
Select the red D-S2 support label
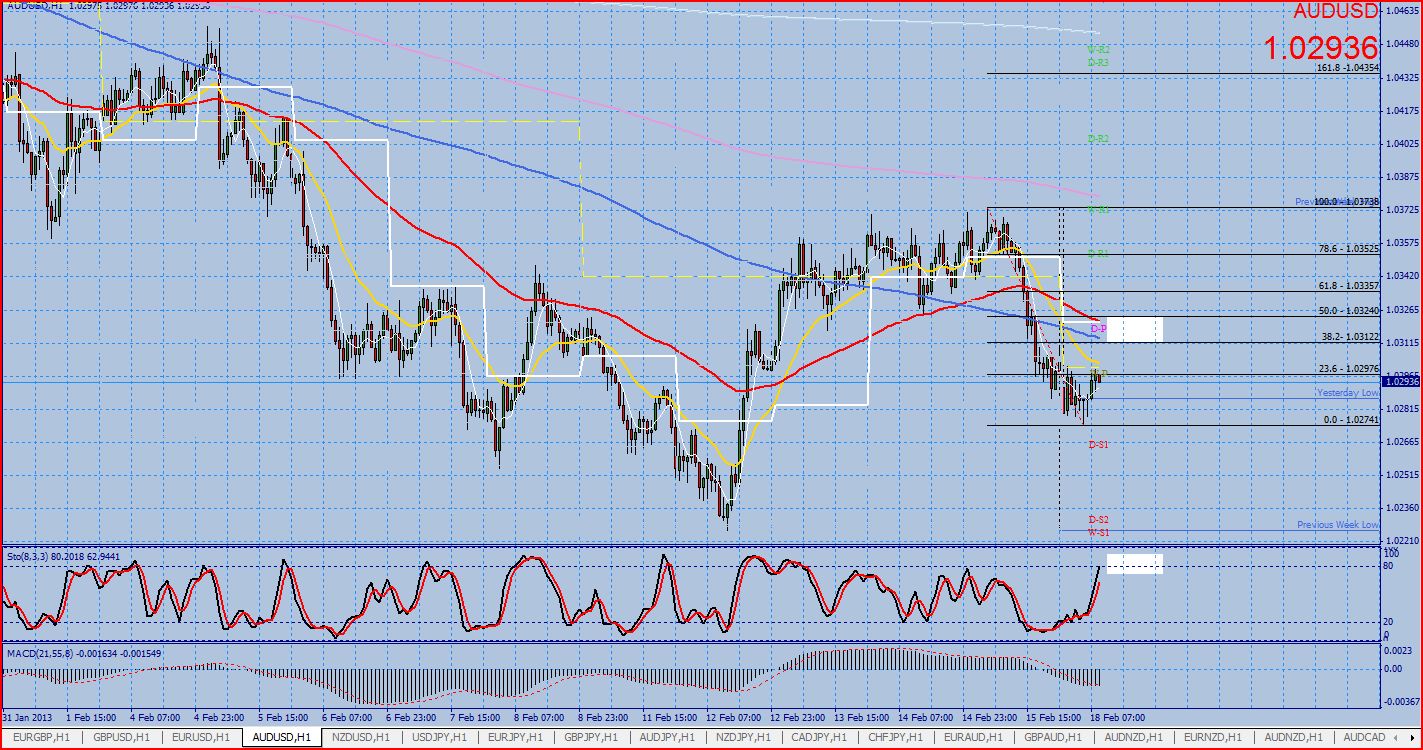pyautogui.click(x=1098, y=520)
